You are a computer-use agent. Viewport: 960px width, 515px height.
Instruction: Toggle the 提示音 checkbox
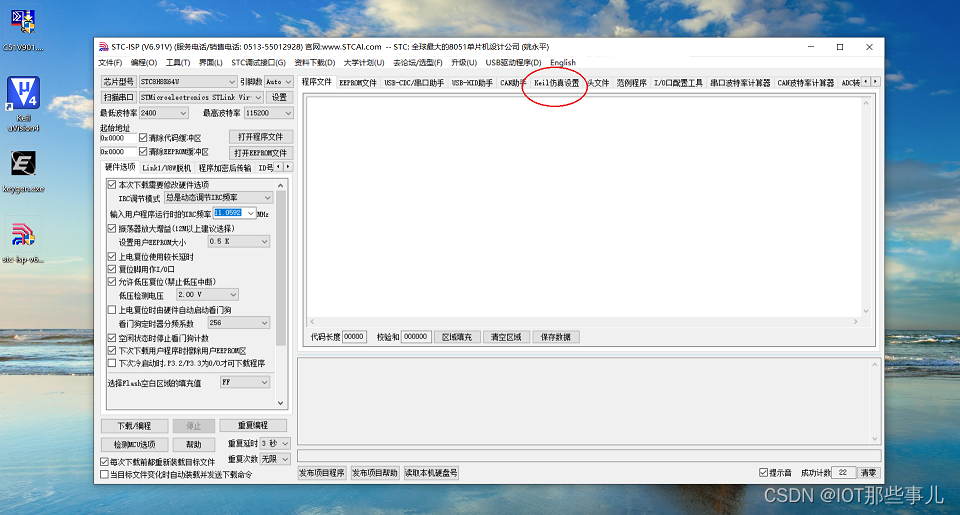[763, 473]
